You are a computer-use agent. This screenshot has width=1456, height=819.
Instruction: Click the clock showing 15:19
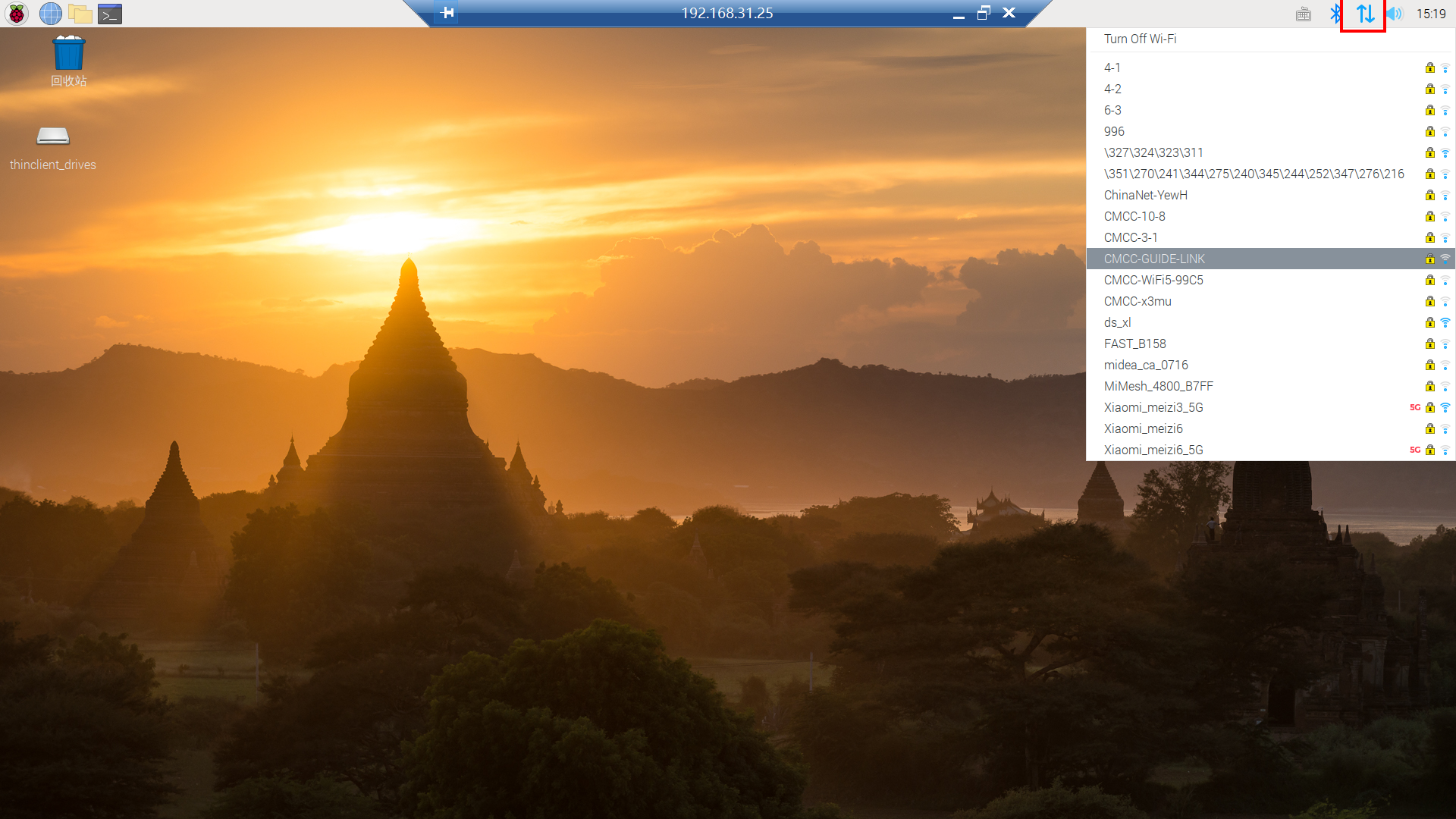click(1431, 14)
